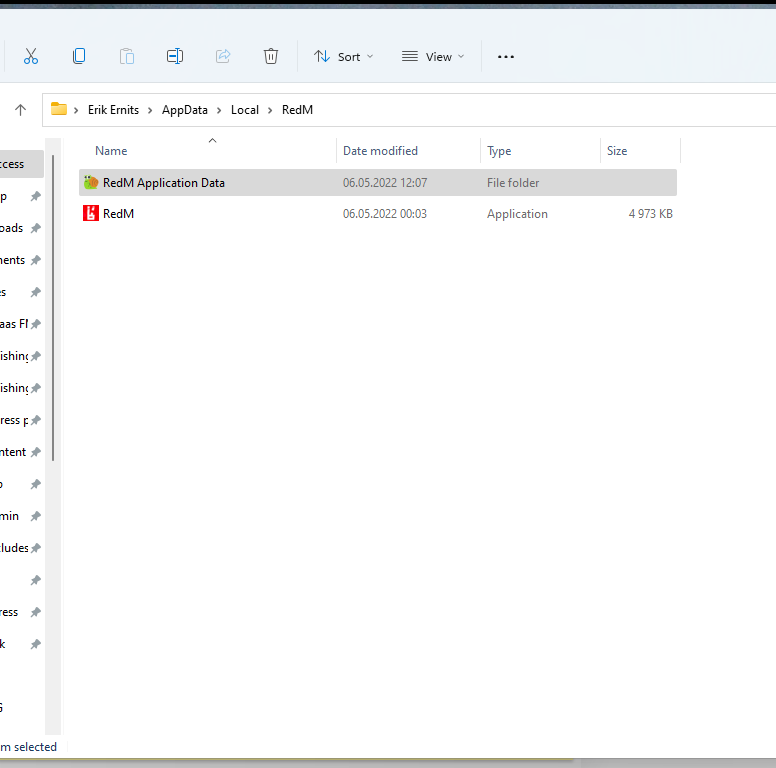Open sidebar item ending in 'oads'
Image resolution: width=776 pixels, height=768 pixels.
[x=22, y=228]
